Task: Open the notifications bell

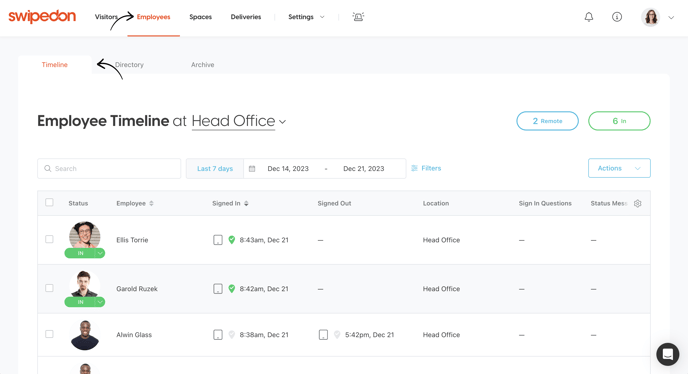Action: tap(589, 17)
